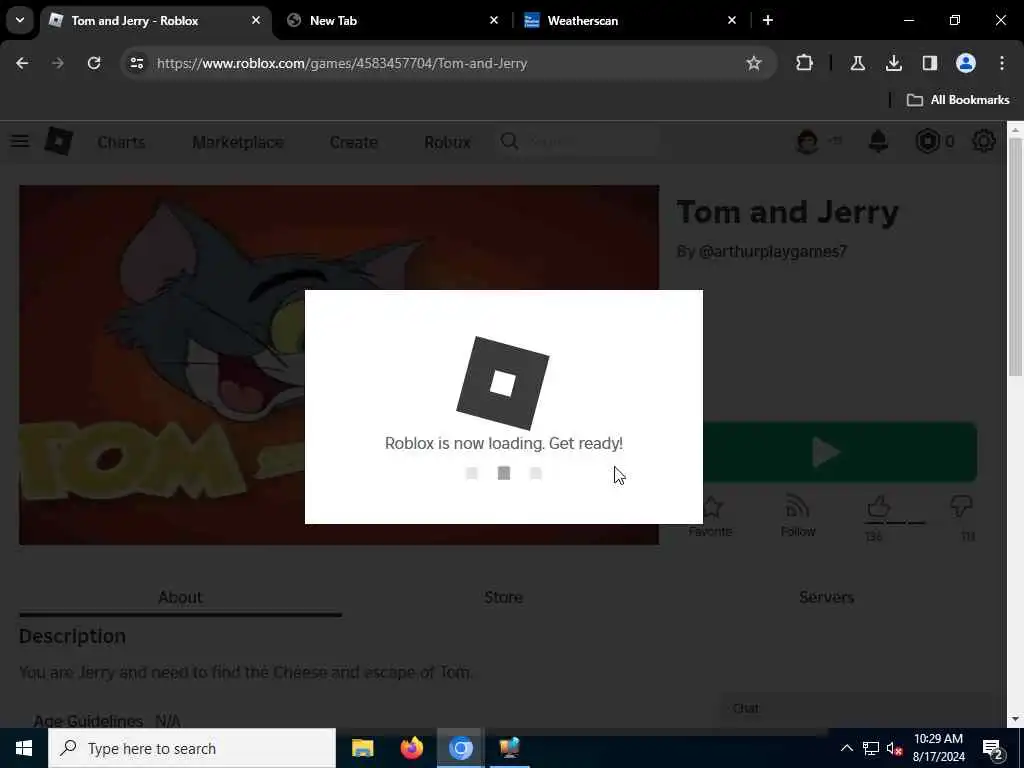Open the Robux balance icon
This screenshot has width=1024, height=768.
tap(927, 141)
